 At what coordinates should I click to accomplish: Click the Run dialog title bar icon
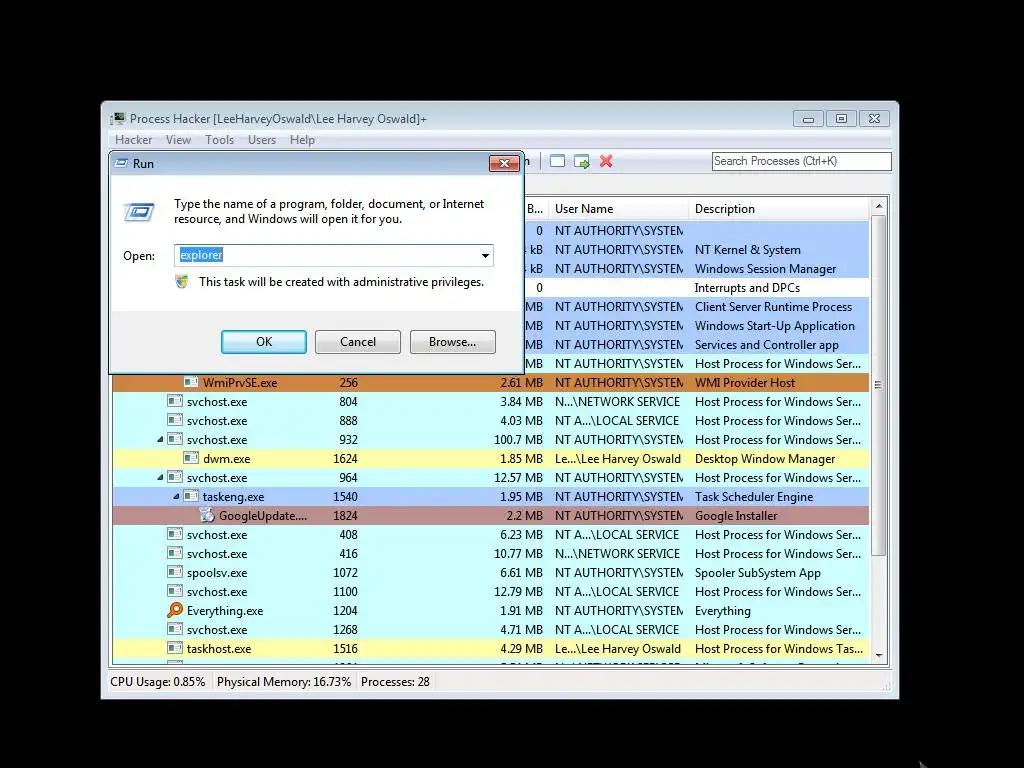coord(121,163)
